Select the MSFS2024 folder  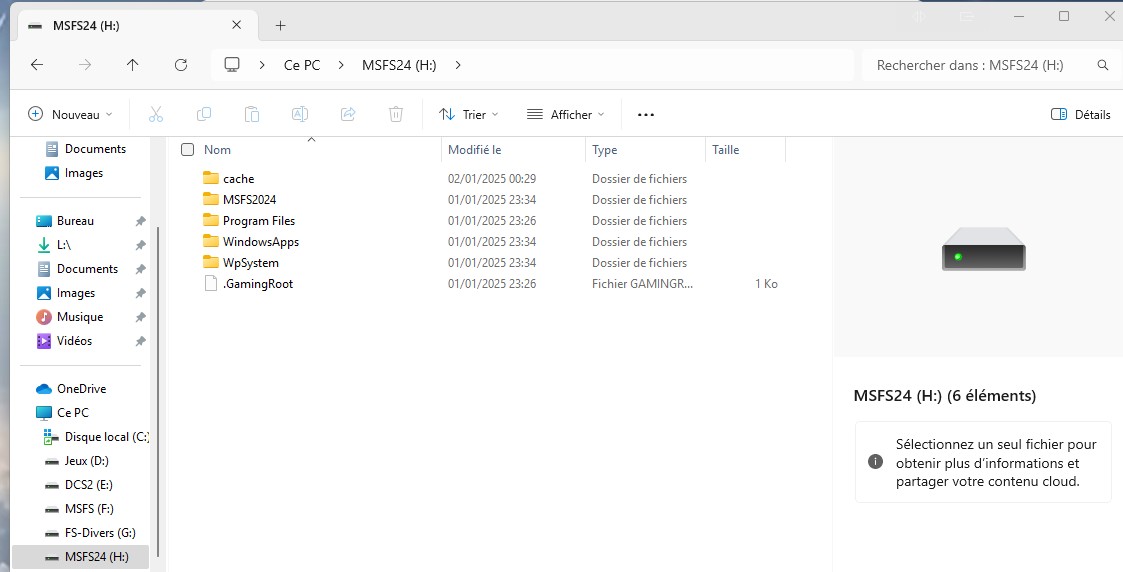[x=249, y=200]
